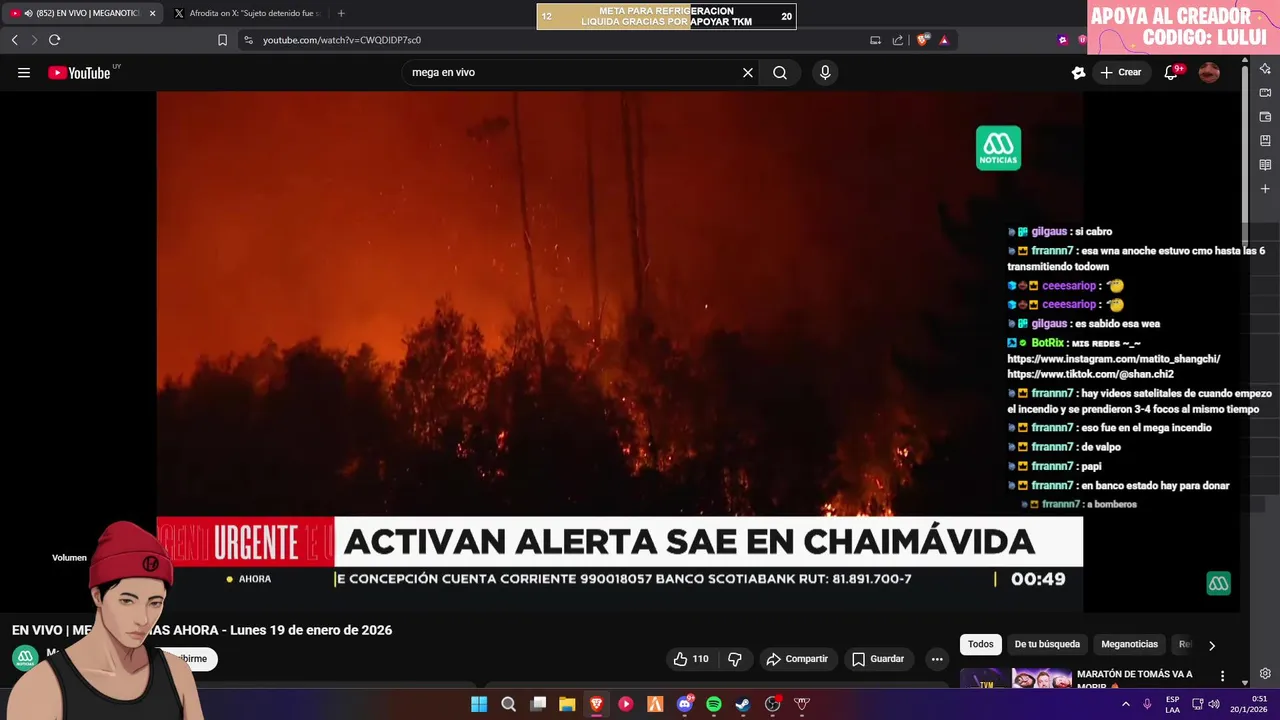Show hidden system tray icons chevron
Image resolution: width=1280 pixels, height=720 pixels.
pyautogui.click(x=1126, y=704)
